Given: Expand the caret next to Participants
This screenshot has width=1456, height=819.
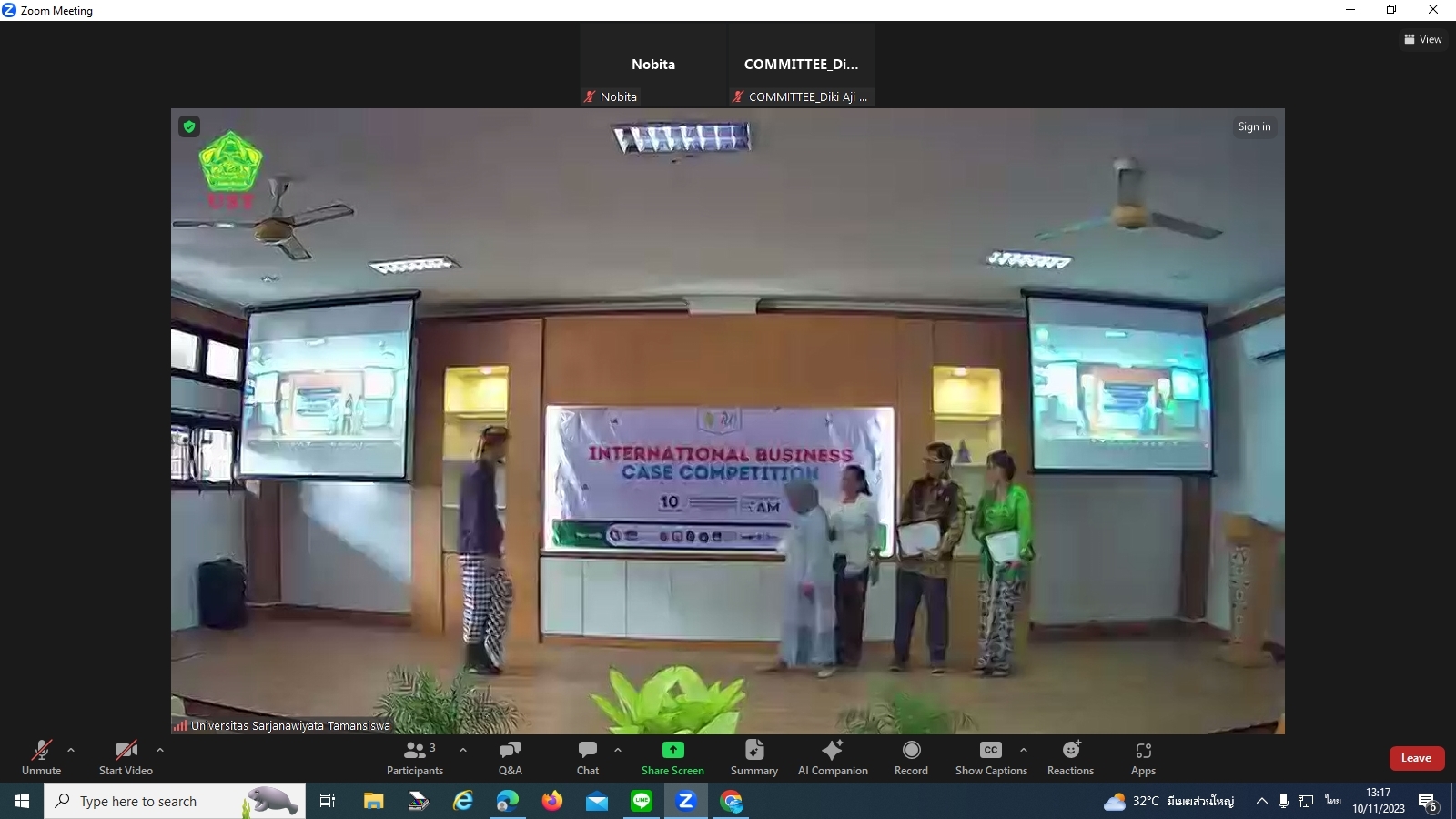Looking at the screenshot, I should pyautogui.click(x=463, y=751).
